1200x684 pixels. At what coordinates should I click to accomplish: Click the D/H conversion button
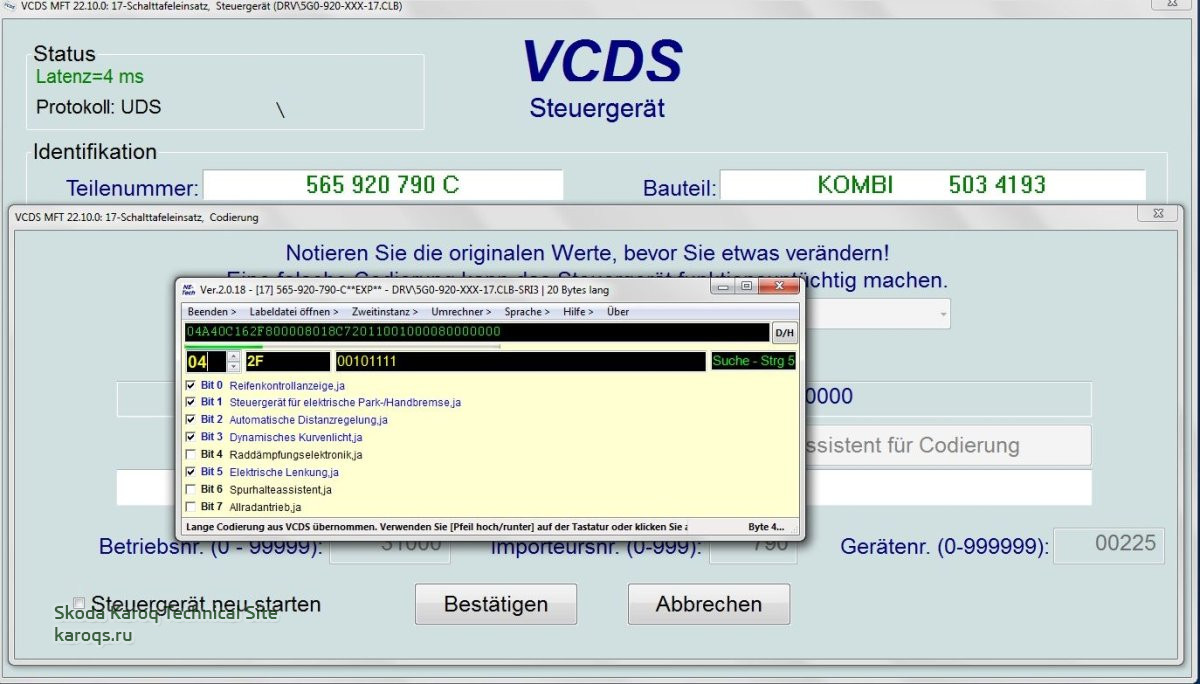(785, 333)
